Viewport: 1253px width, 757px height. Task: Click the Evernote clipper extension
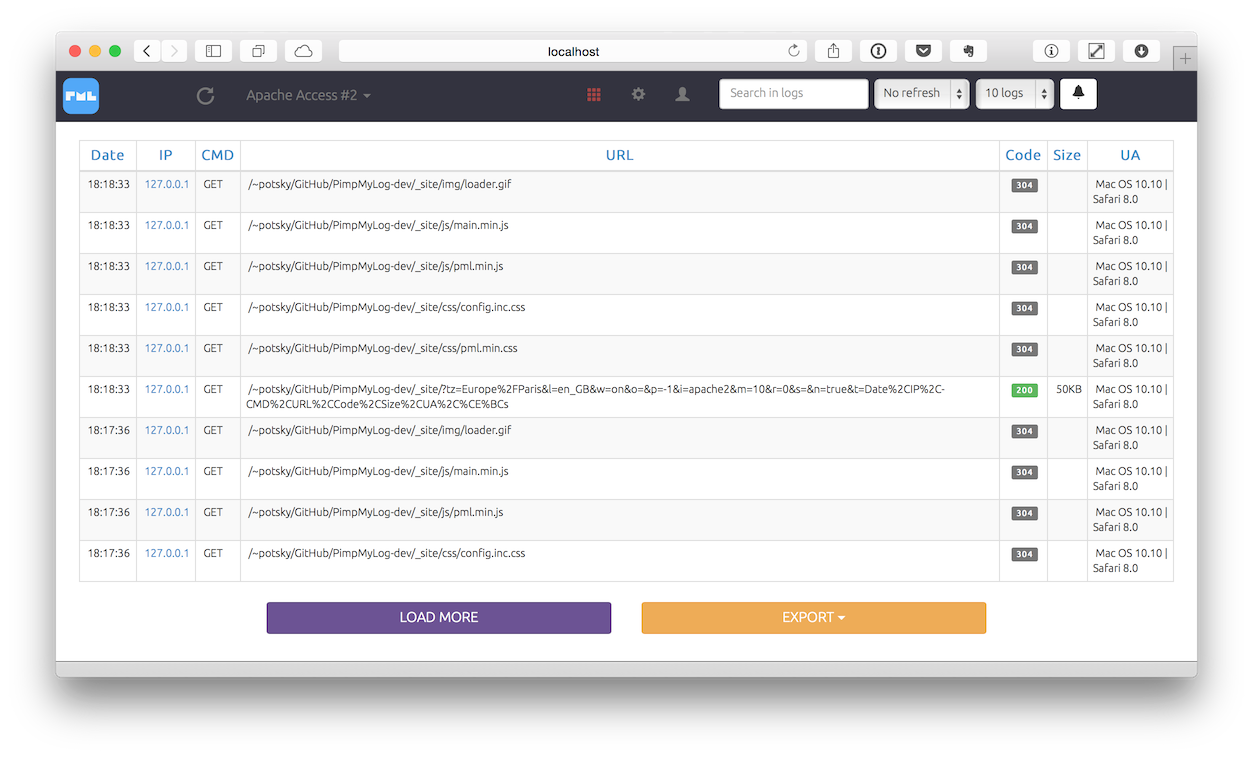tap(968, 51)
